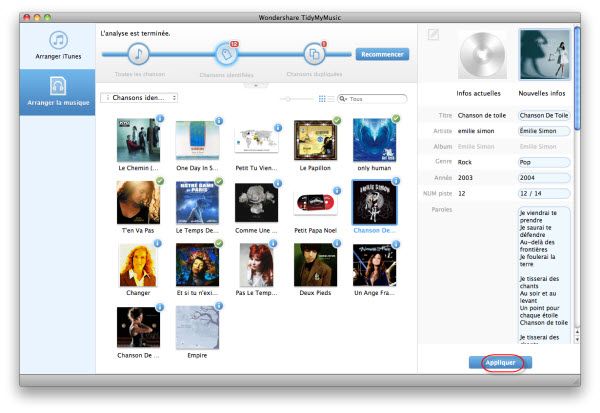This screenshot has width=600, height=413.
Task: Click the new album cover art
Action: pyautogui.click(x=544, y=55)
